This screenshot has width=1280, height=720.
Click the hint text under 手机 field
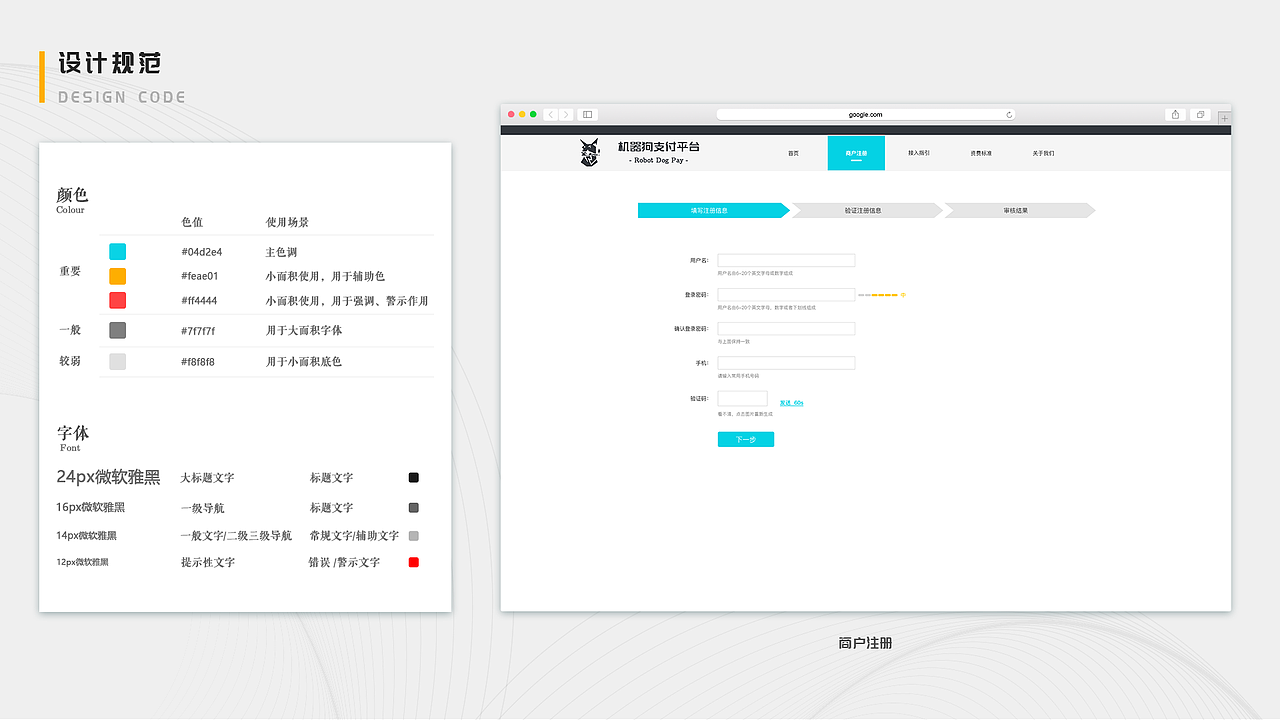coord(738,376)
